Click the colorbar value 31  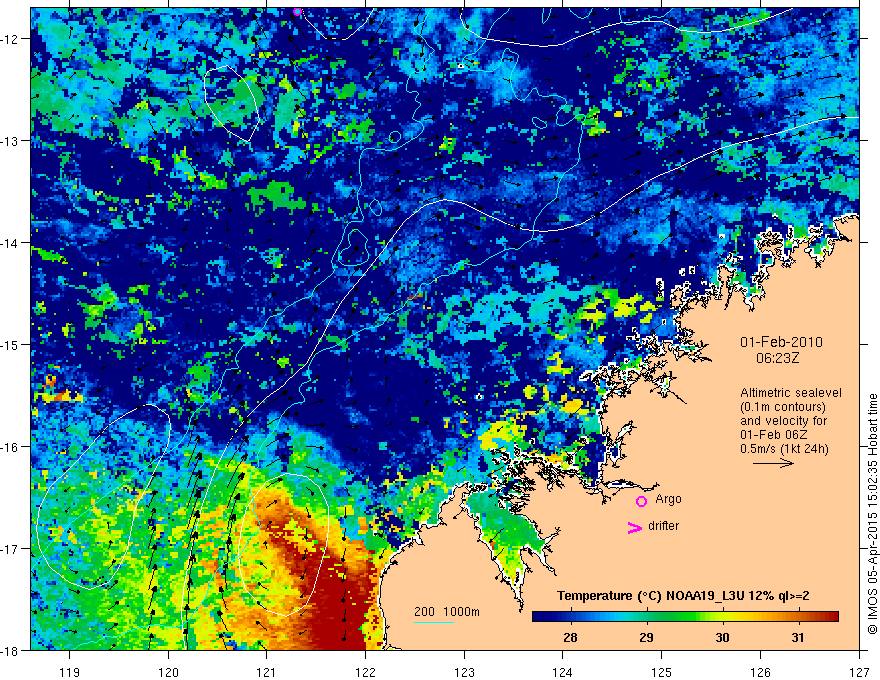coord(798,637)
